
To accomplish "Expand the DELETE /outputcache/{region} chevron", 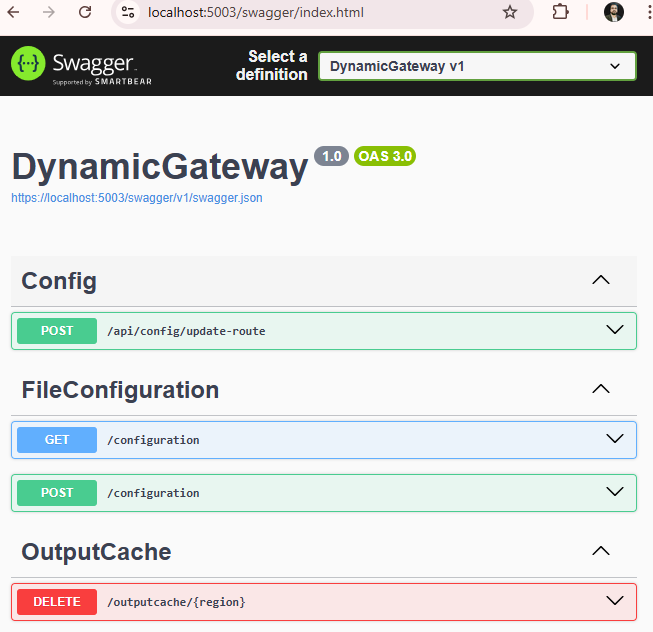I will point(615,601).
